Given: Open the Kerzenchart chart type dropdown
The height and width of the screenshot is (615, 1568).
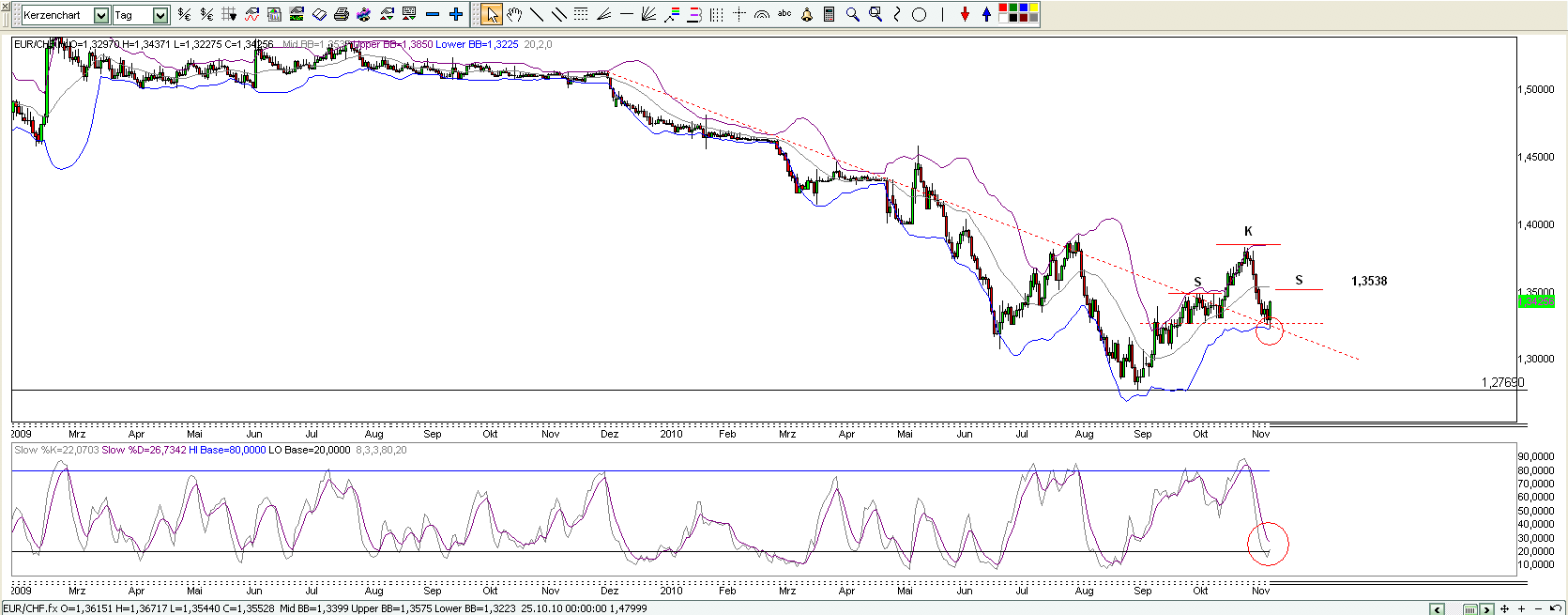Looking at the screenshot, I should click(100, 15).
